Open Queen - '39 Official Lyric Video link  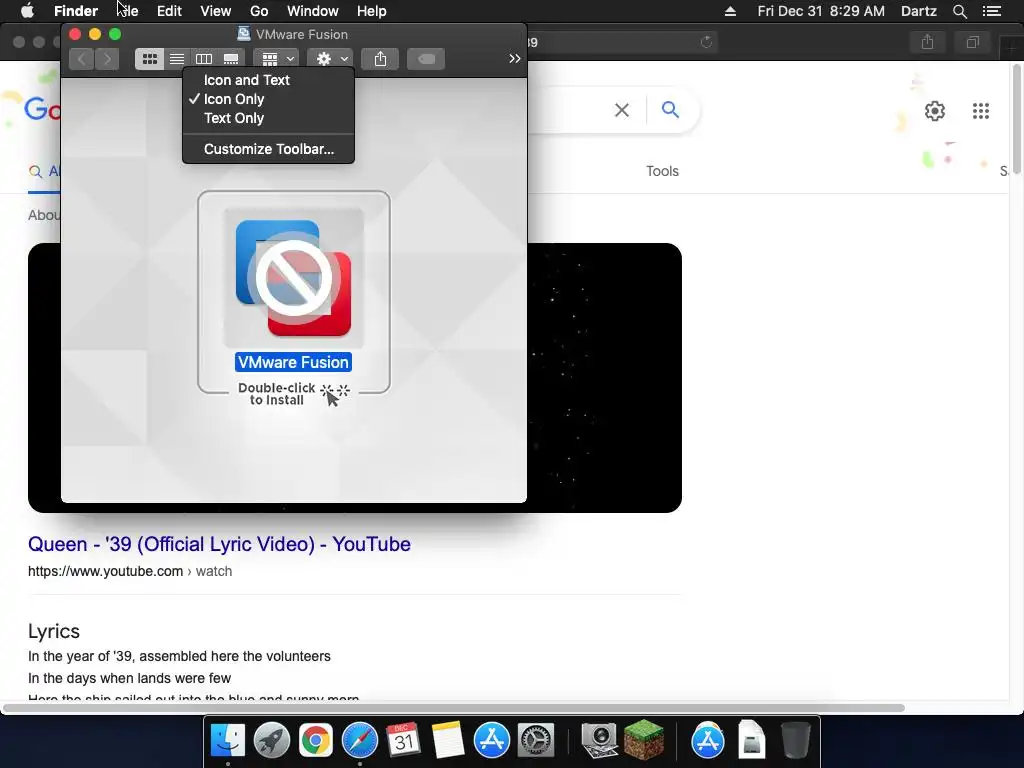coord(219,544)
